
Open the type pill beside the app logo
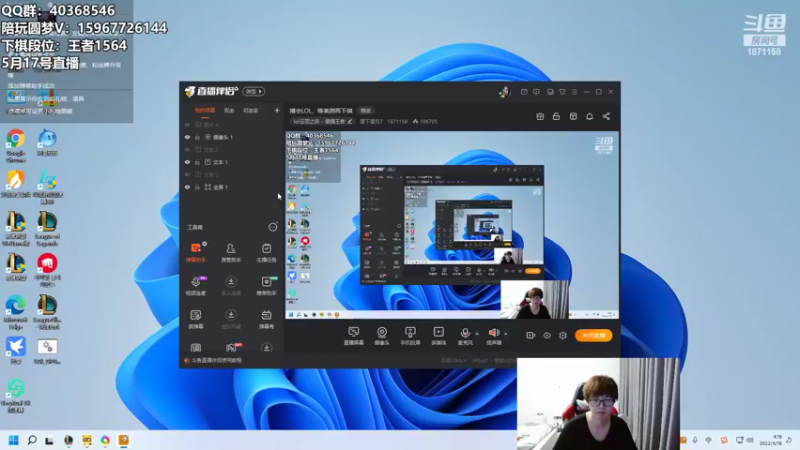pyautogui.click(x=254, y=92)
